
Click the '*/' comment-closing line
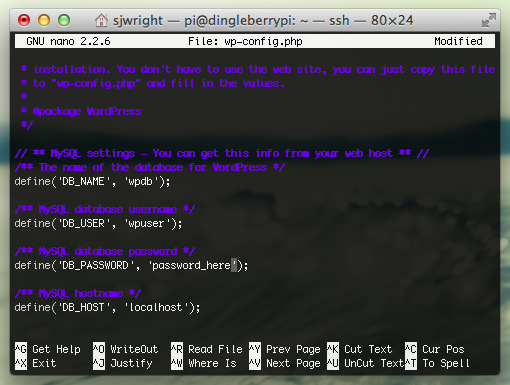pos(27,126)
